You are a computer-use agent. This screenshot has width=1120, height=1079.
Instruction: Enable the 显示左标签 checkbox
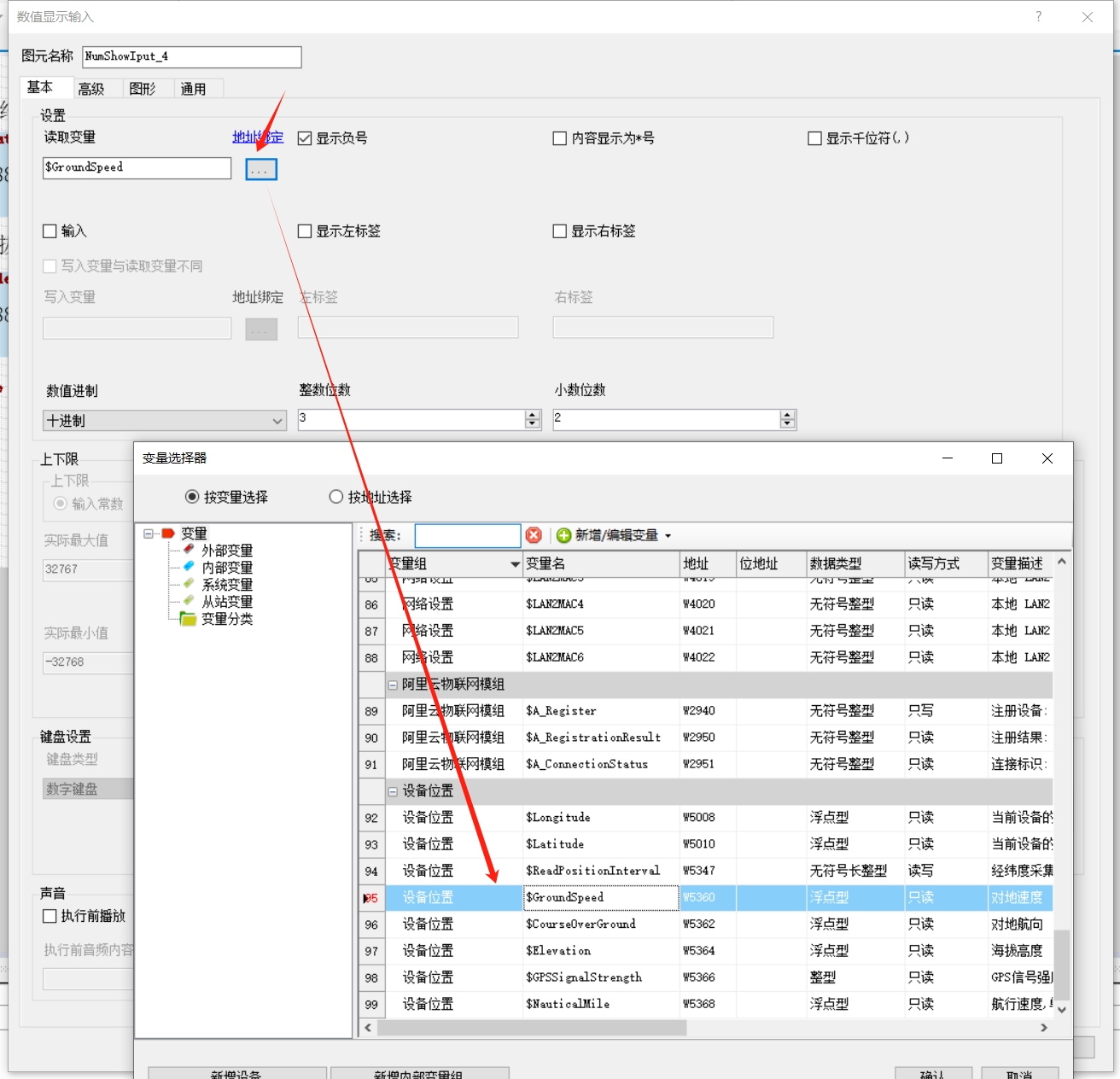click(x=304, y=231)
